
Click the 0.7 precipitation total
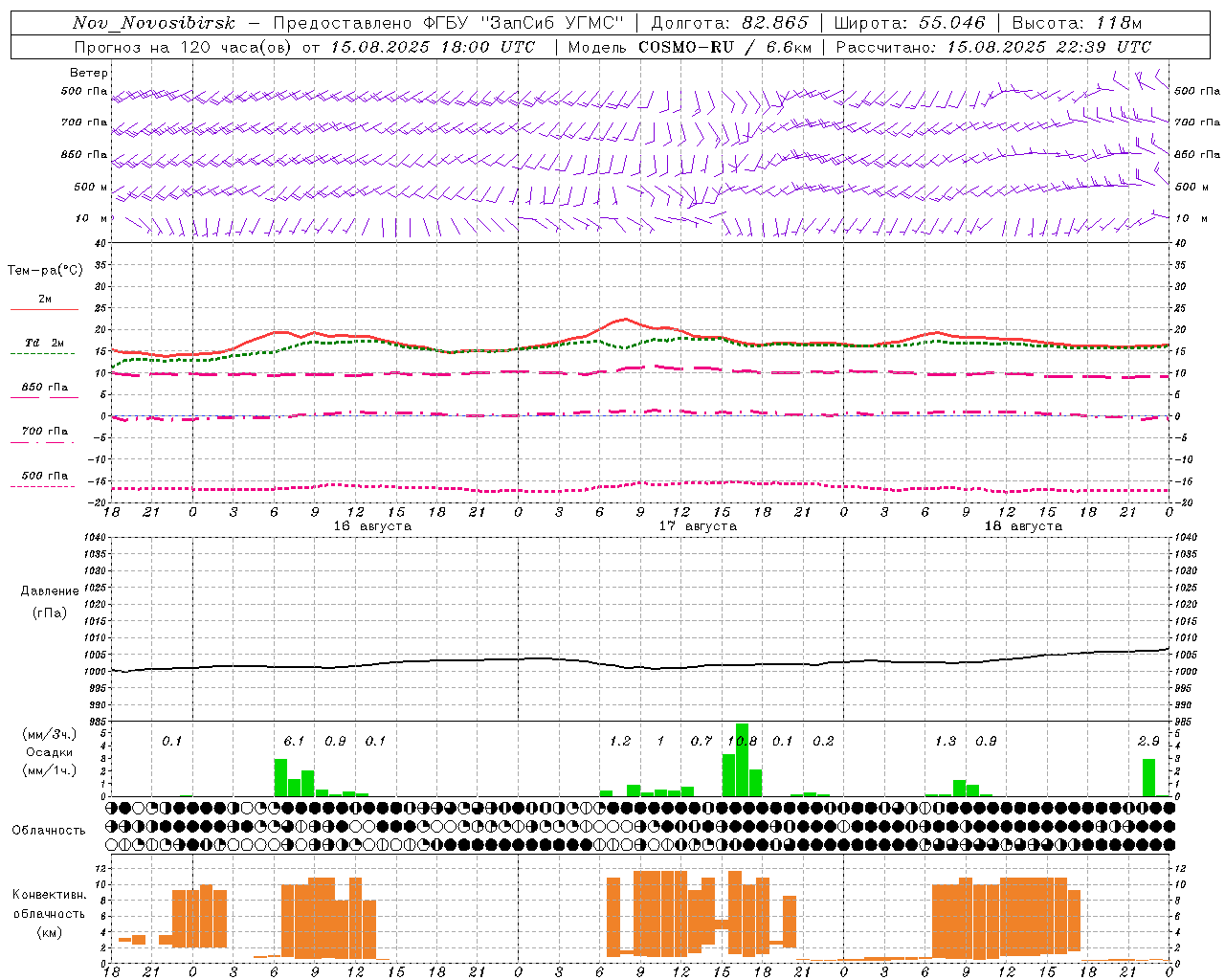[702, 741]
